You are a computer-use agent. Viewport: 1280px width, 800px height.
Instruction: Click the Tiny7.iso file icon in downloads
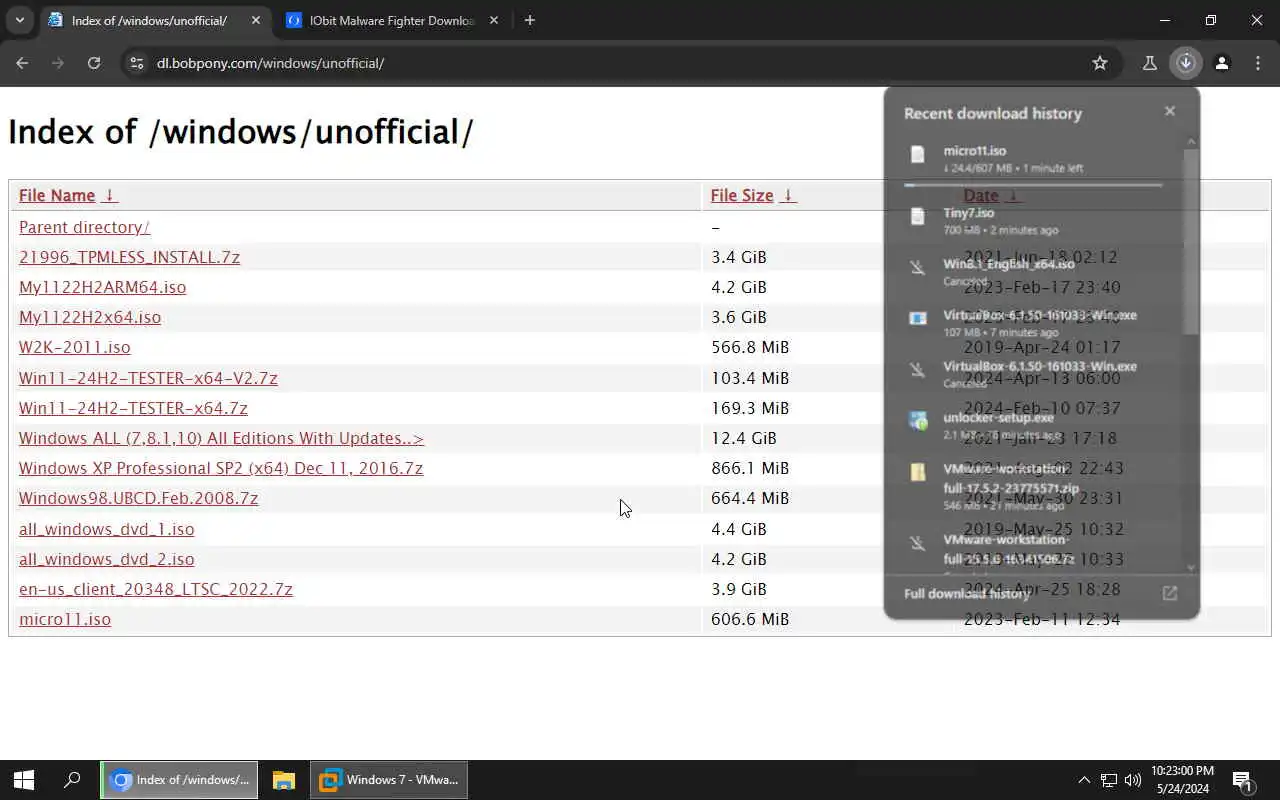point(918,216)
